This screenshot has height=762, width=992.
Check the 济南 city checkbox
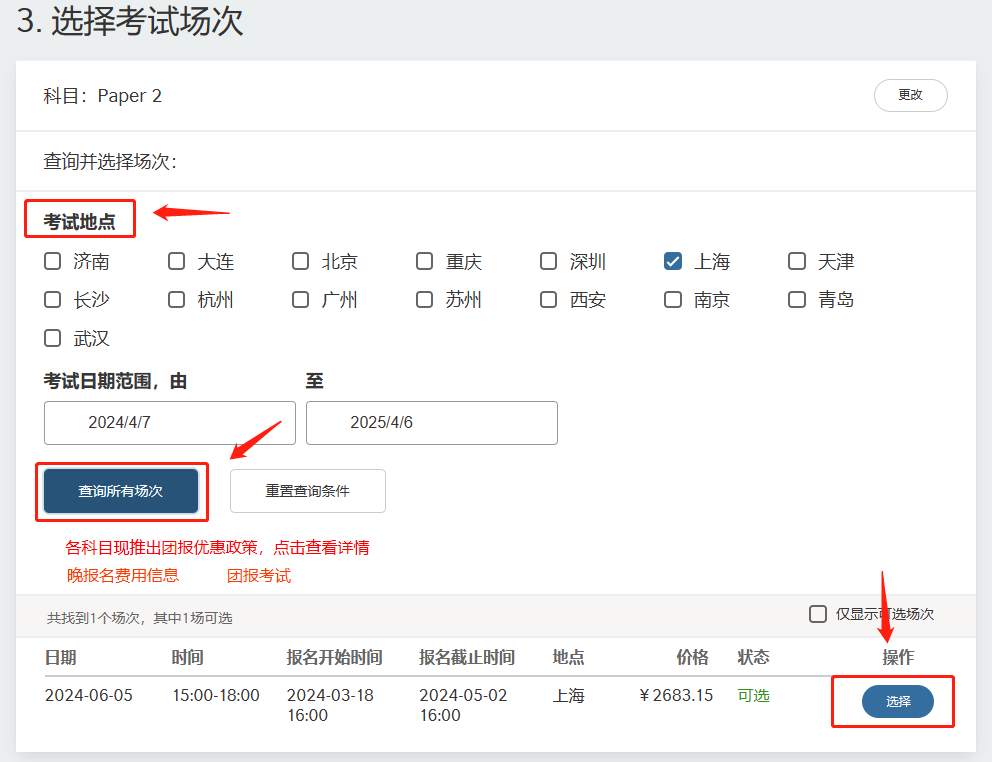(53, 262)
